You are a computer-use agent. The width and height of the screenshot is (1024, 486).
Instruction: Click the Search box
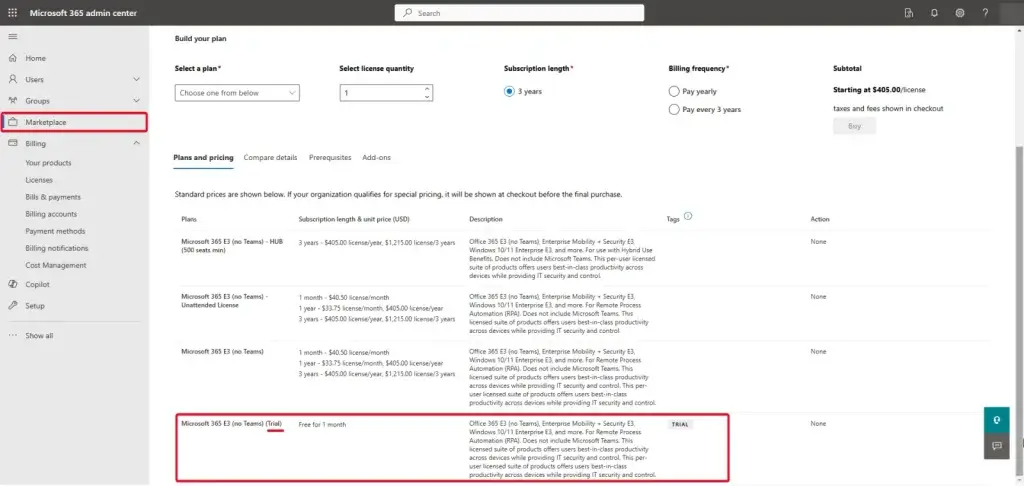519,13
